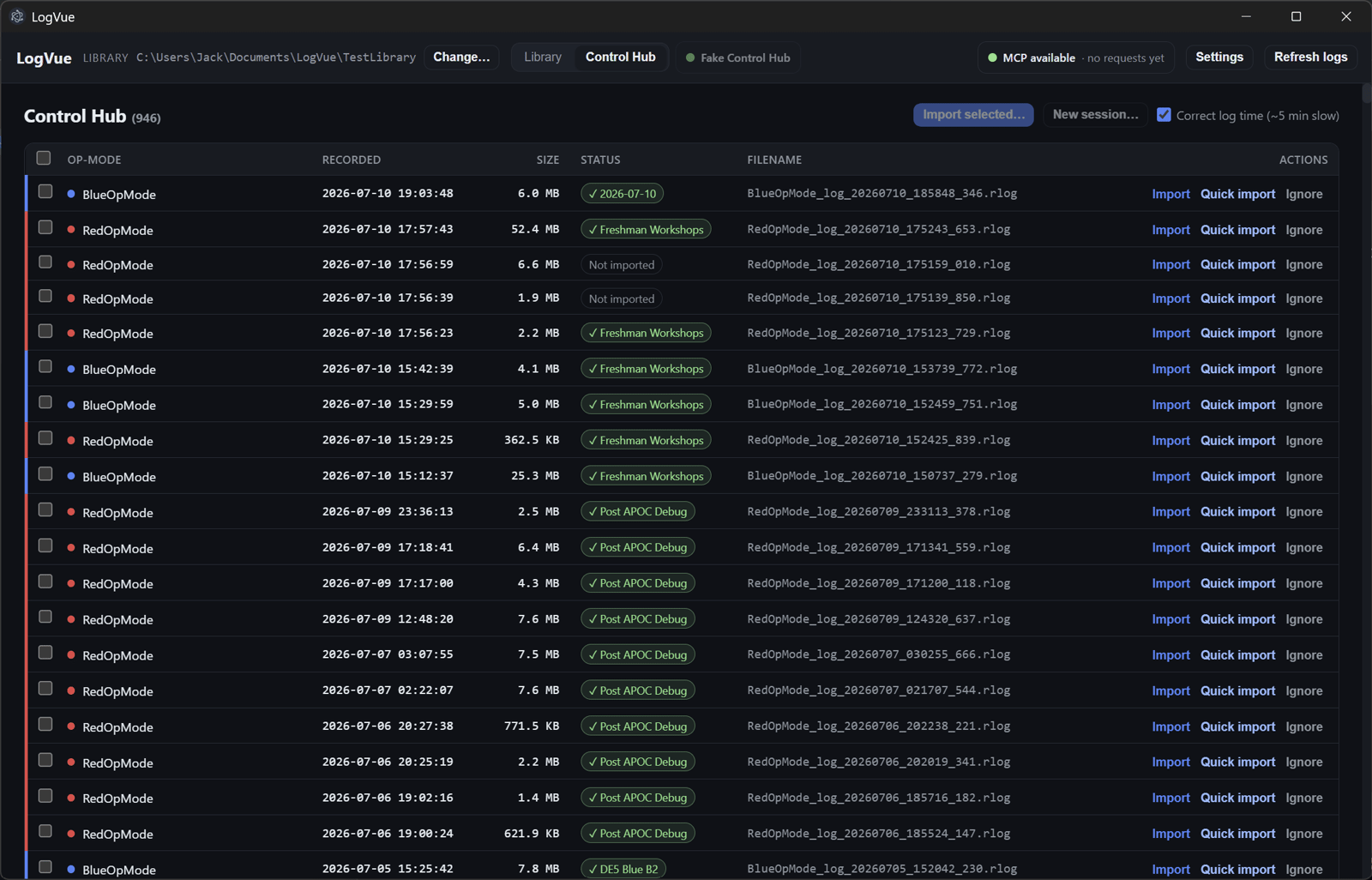This screenshot has height=880, width=1372.
Task: Ignore the BlueOpMode log recorded 2026-07-05 15:25:42
Action: pos(1303,869)
